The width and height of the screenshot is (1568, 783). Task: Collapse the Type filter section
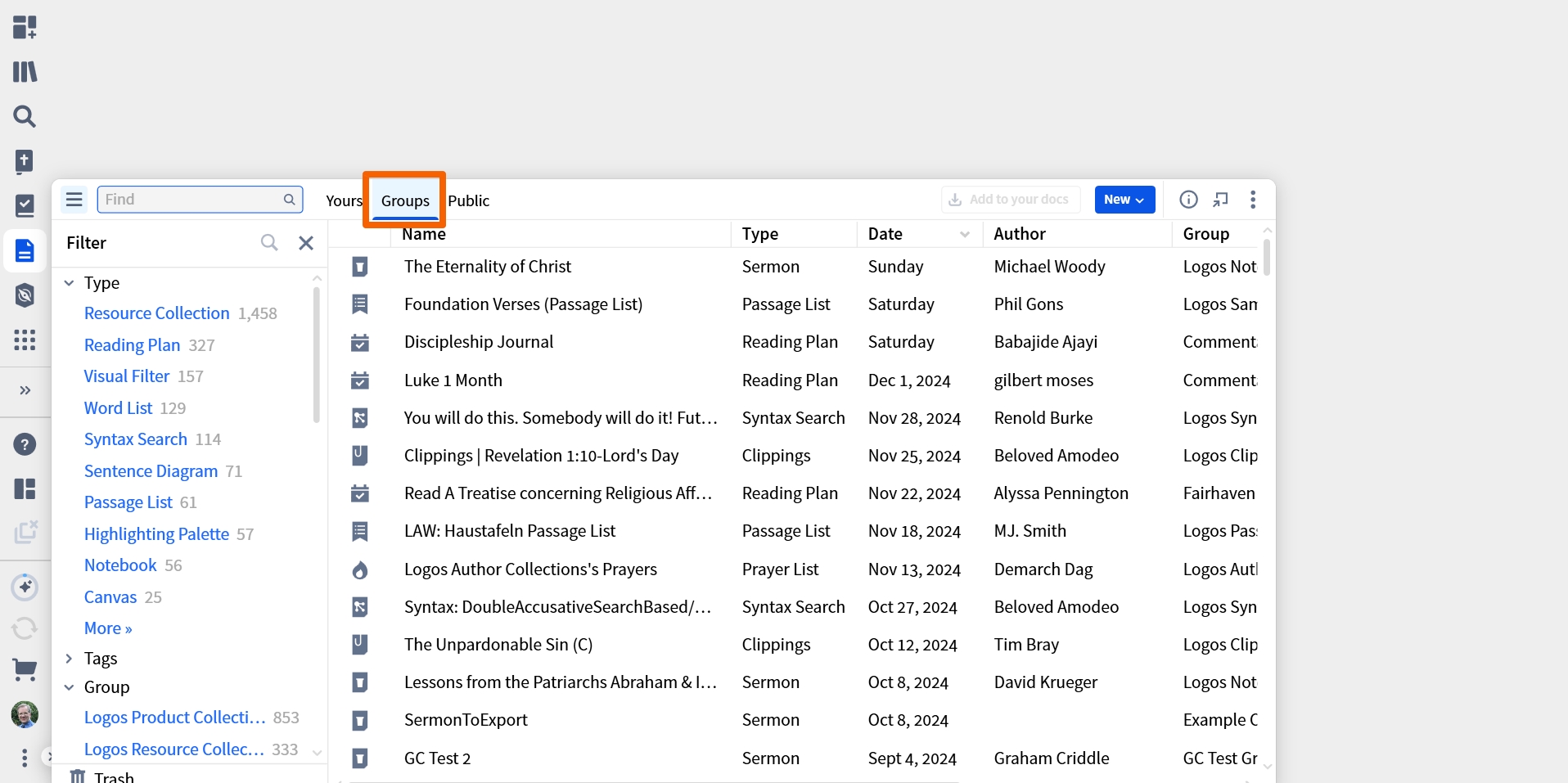coord(70,283)
